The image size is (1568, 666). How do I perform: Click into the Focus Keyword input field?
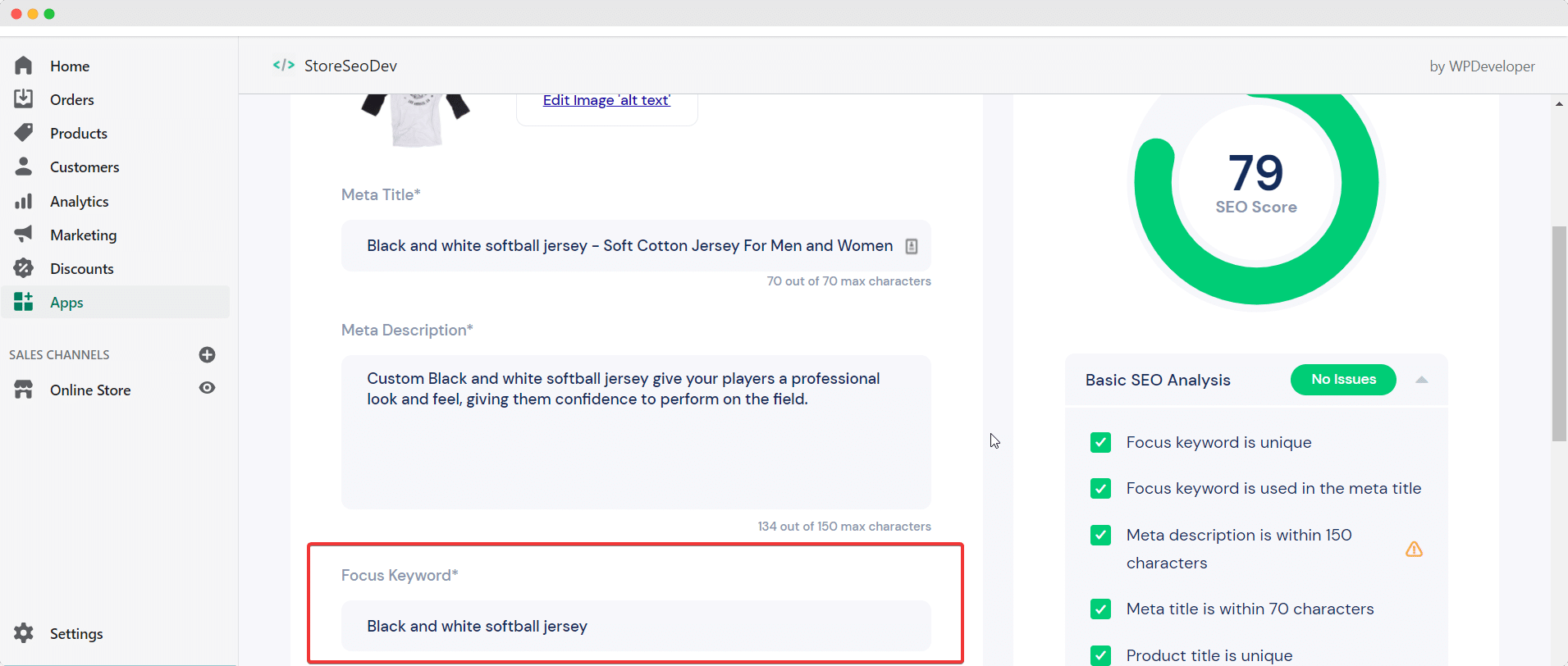(x=636, y=626)
